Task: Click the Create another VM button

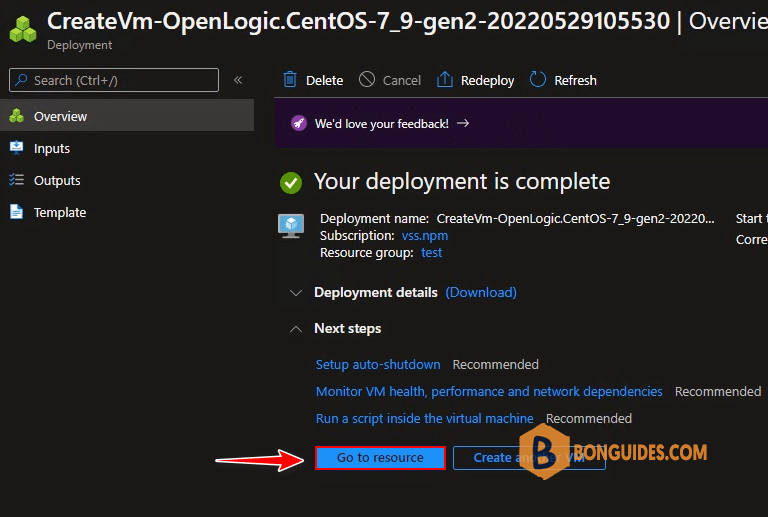Action: [x=529, y=458]
